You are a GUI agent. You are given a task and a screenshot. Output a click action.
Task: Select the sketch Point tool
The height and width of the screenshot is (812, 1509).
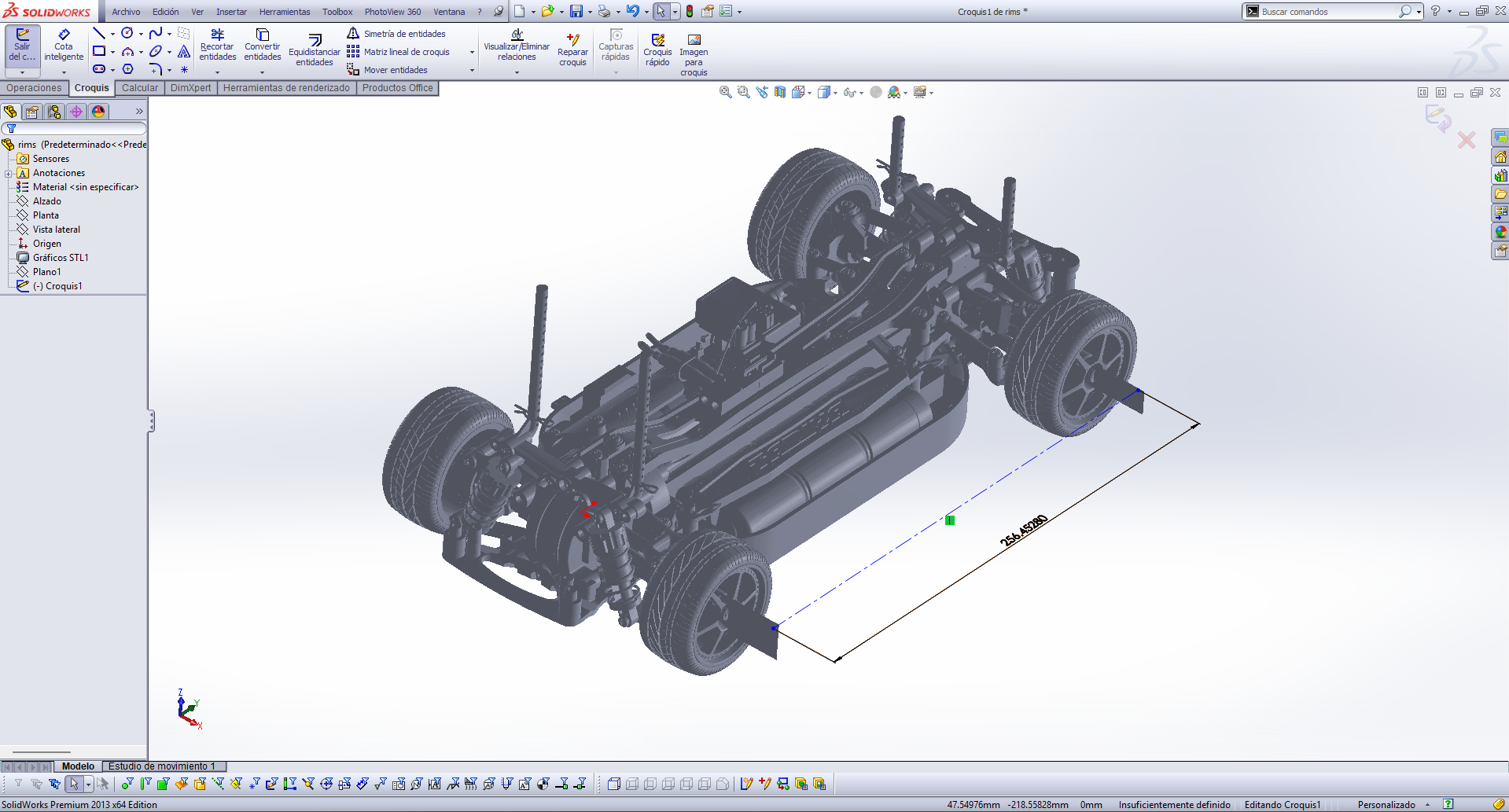point(184,69)
